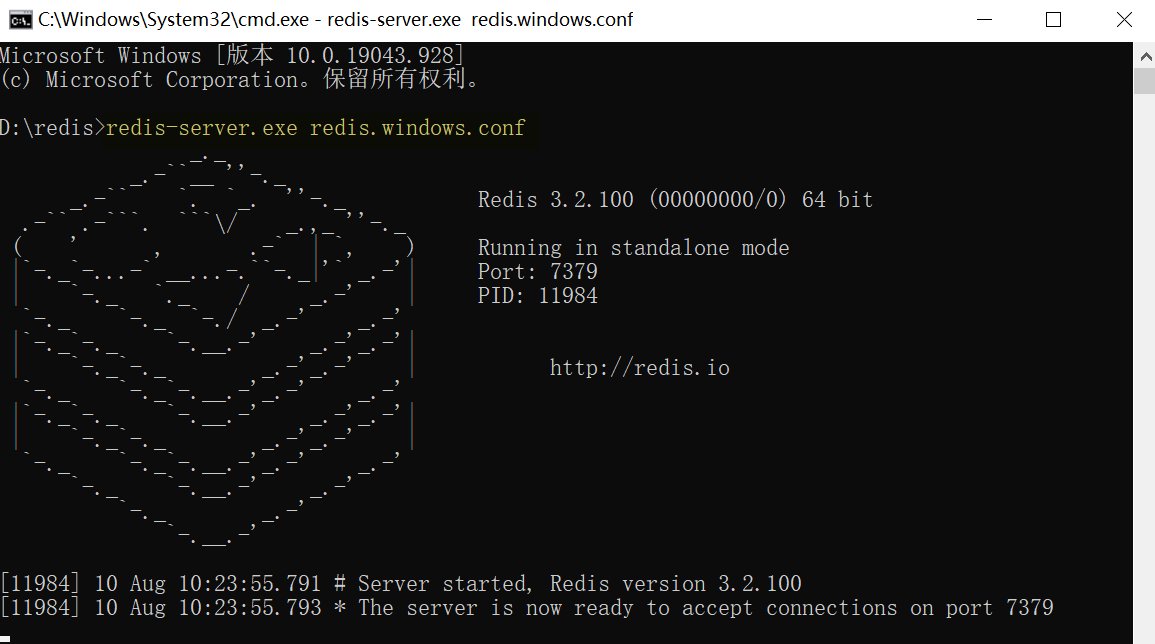Image resolution: width=1155 pixels, height=644 pixels.
Task: Click the "Port: 7379" line
Action: coord(537,272)
